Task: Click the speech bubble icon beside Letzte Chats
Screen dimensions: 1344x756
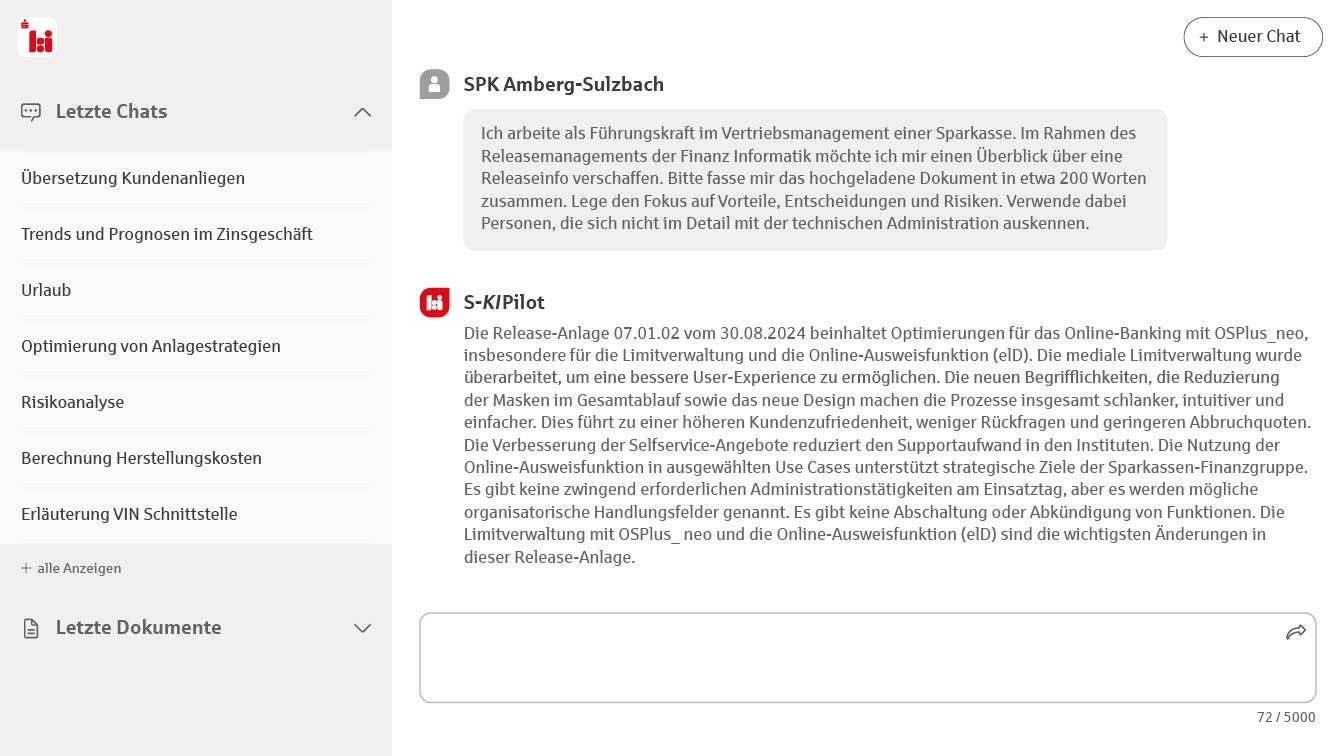Action: pyautogui.click(x=31, y=112)
